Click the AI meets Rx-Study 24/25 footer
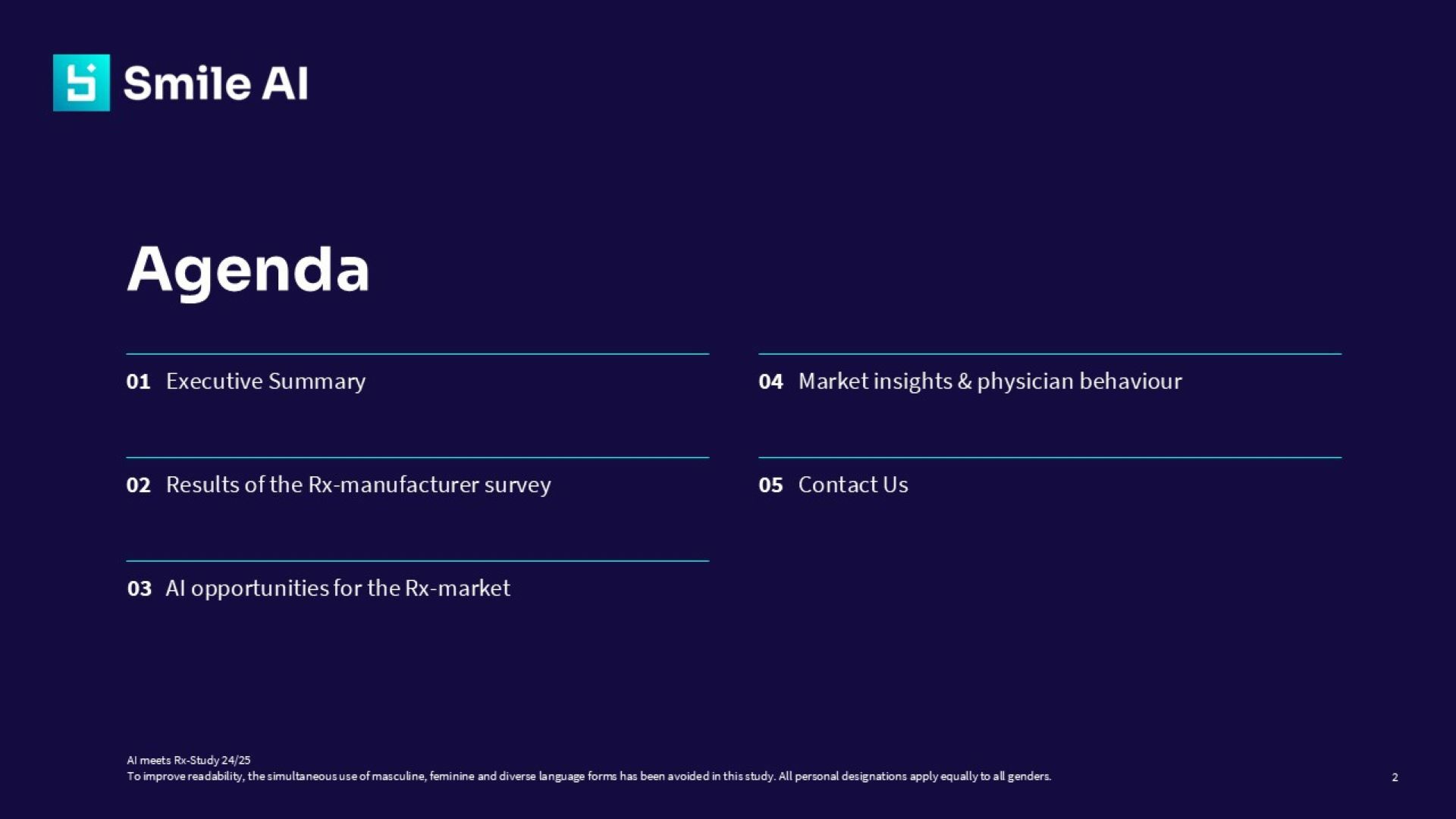 tap(188, 760)
